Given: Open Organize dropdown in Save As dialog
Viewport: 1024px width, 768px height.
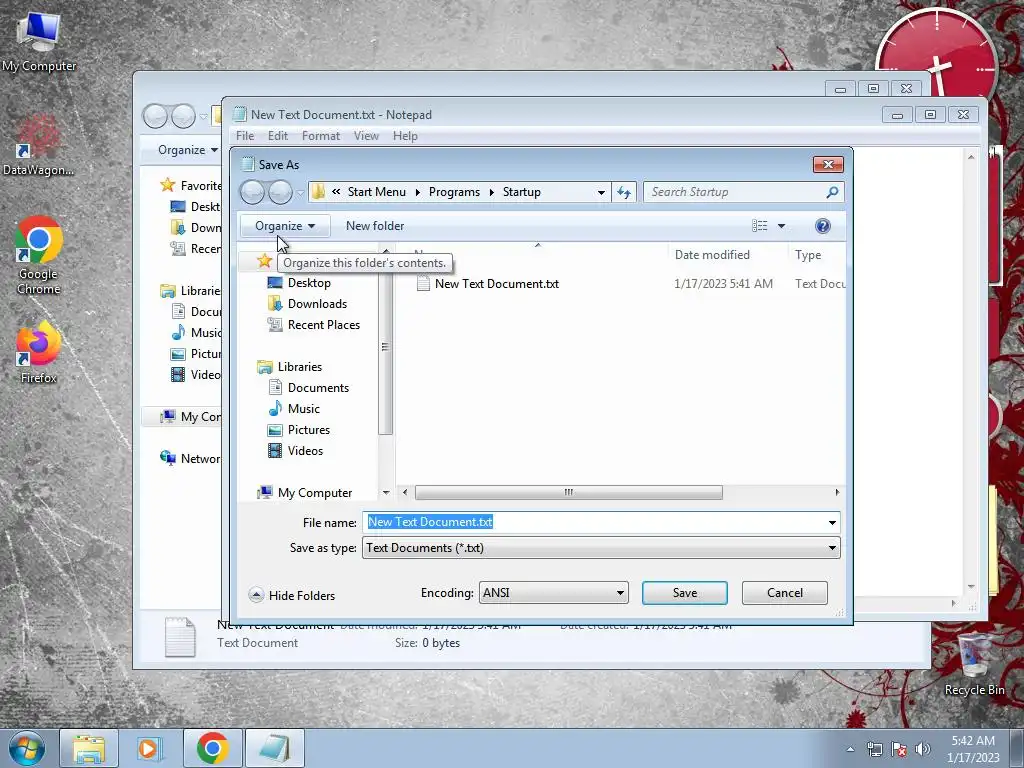Looking at the screenshot, I should coord(285,226).
